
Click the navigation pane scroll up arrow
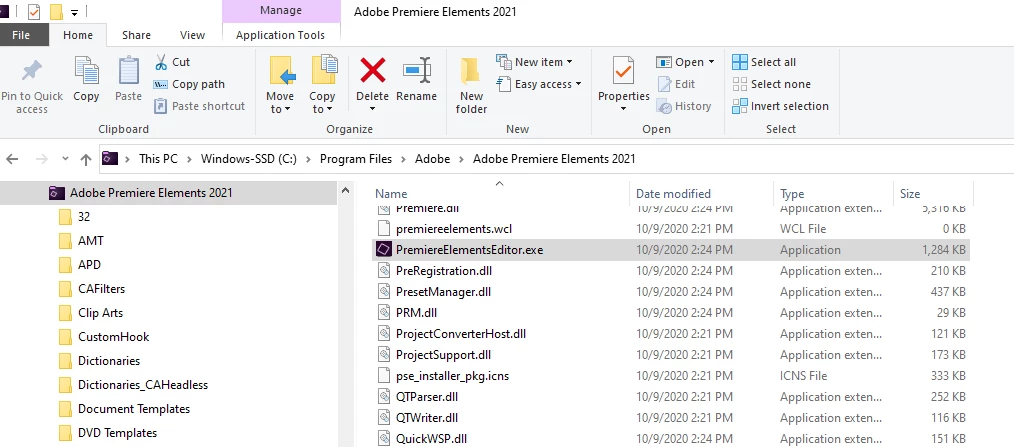tap(345, 191)
